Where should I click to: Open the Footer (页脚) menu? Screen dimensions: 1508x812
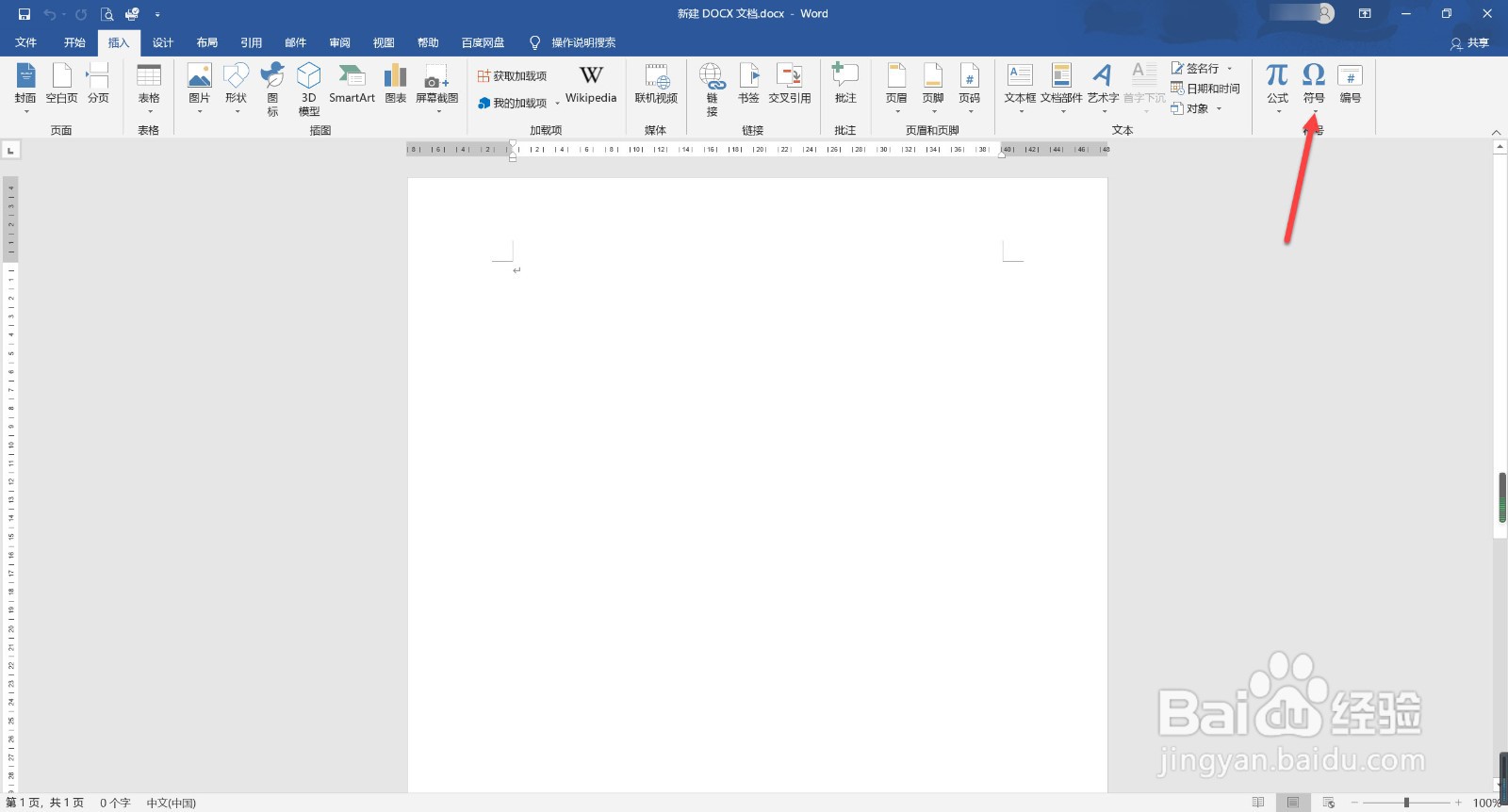click(933, 88)
